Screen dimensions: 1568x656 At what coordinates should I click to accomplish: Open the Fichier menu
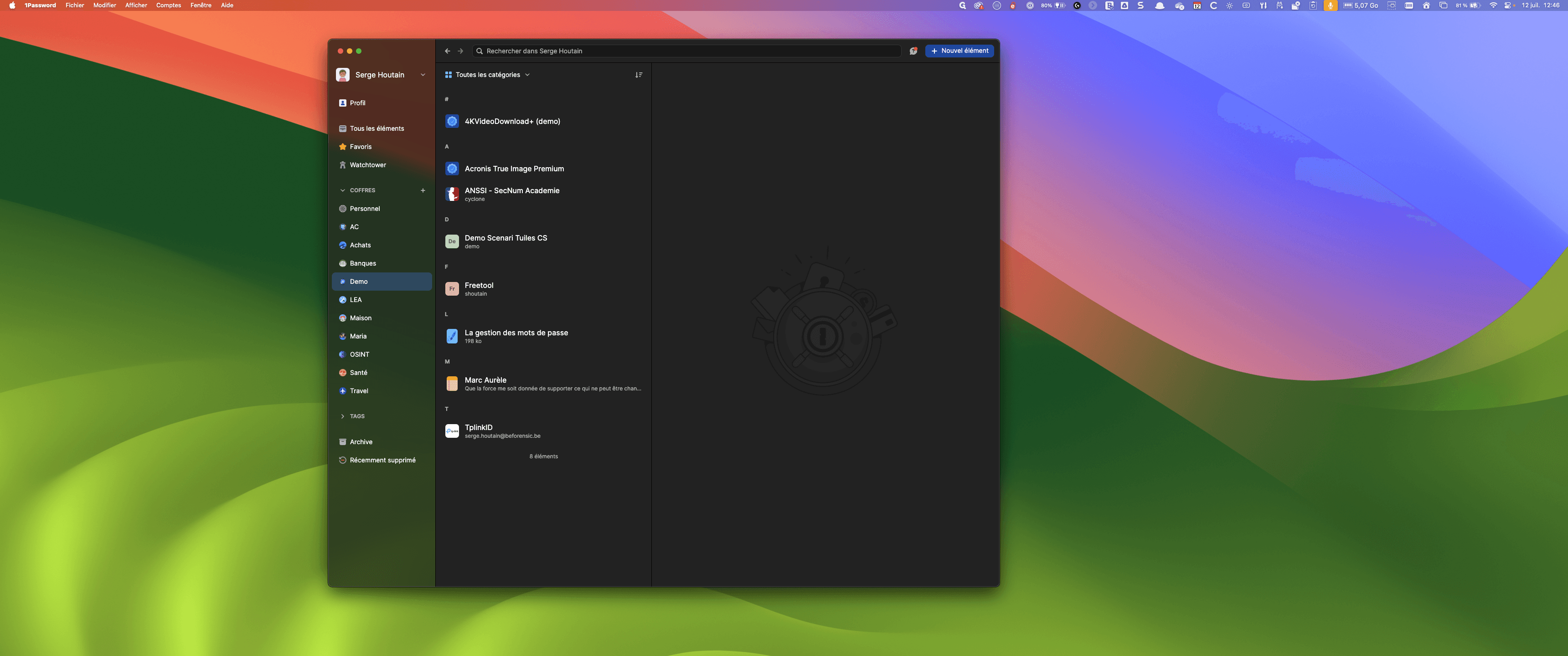pos(75,5)
